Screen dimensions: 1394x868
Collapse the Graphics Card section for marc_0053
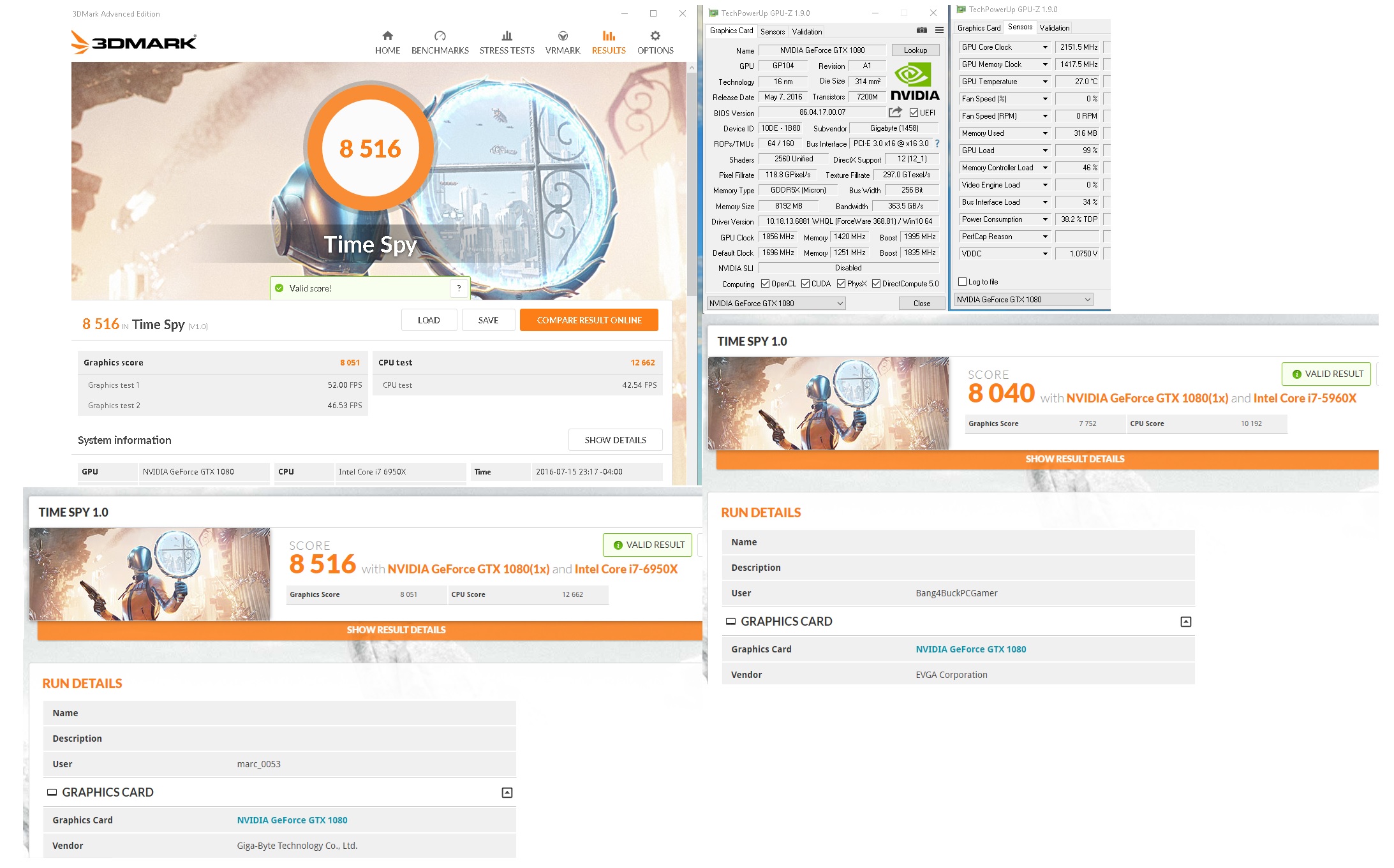click(507, 793)
